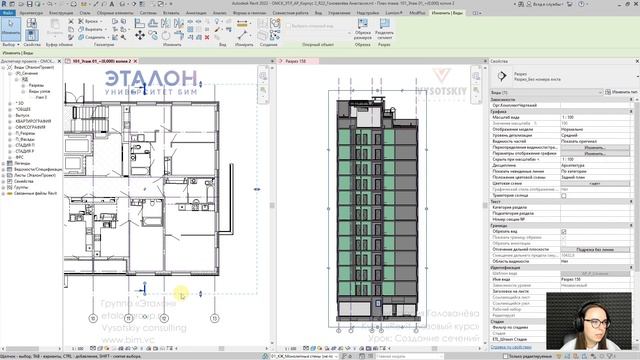The height and width of the screenshot is (360, 640).
Task: Click the red X Delete tool
Action: click(207, 37)
